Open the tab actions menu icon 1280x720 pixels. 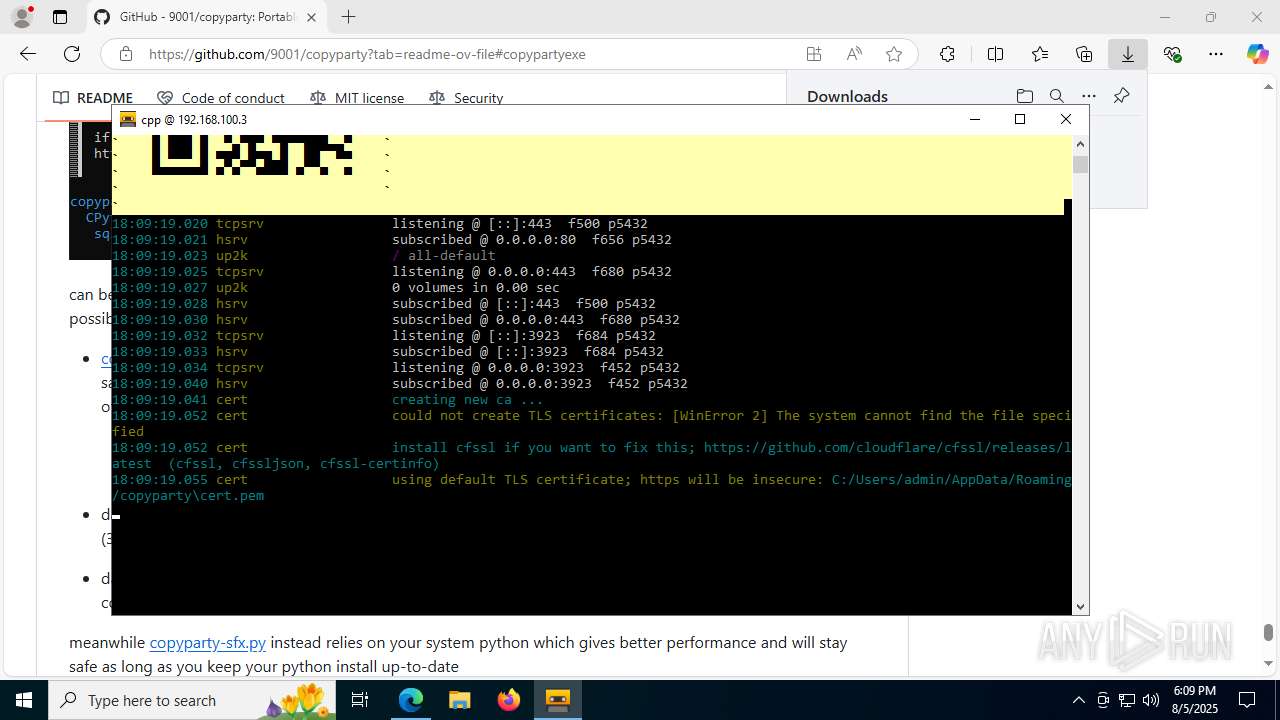click(60, 17)
